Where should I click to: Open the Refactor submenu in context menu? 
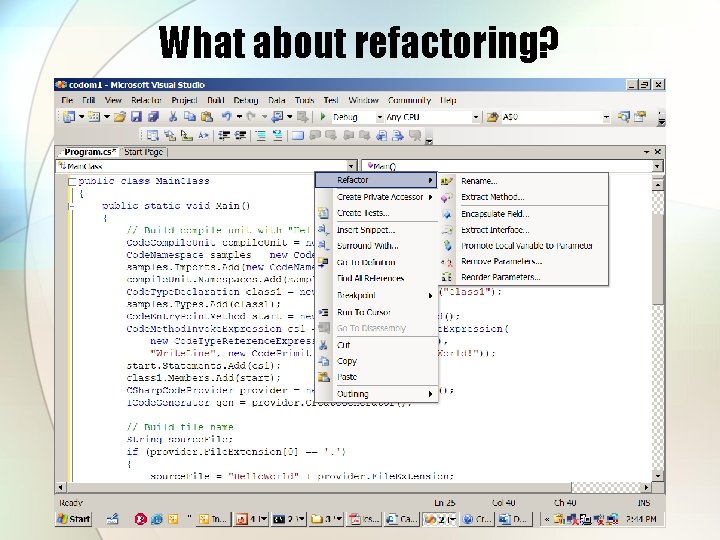point(376,180)
